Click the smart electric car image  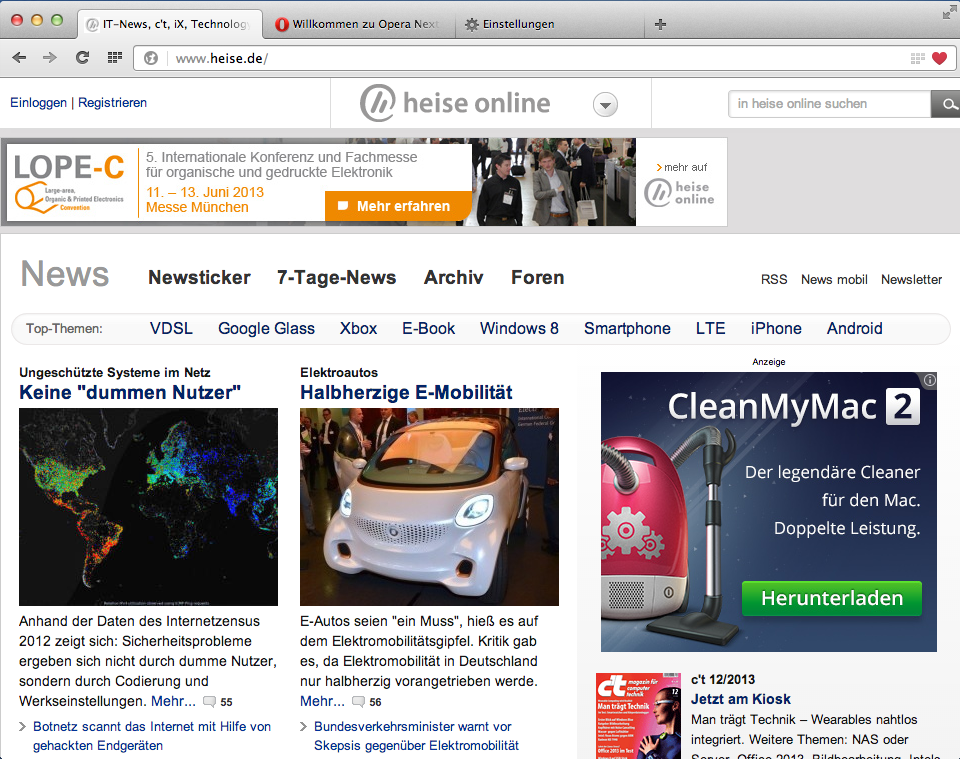429,507
